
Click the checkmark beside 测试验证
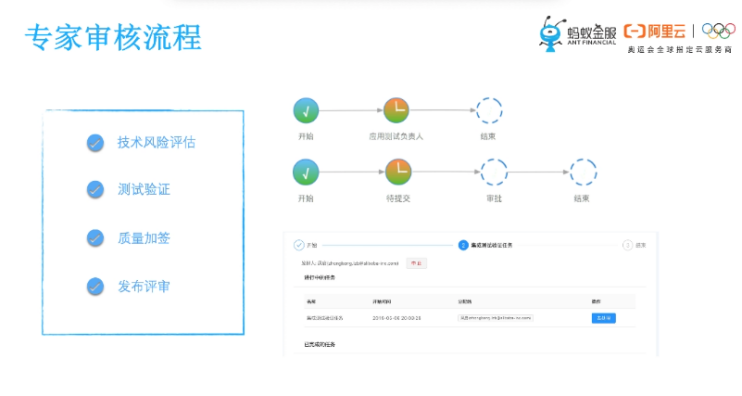(x=96, y=190)
